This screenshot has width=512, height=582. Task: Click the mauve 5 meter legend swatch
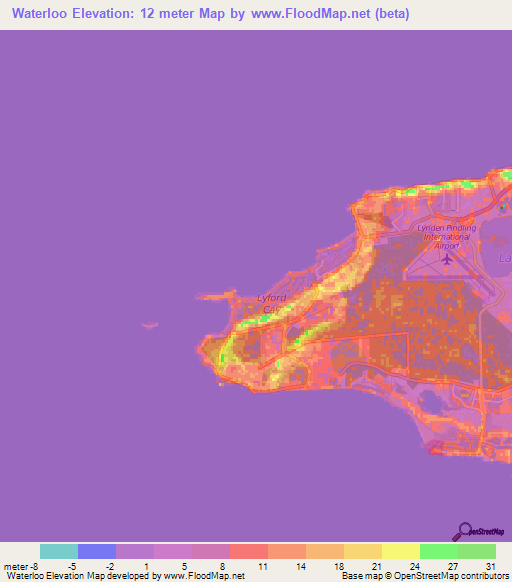pos(211,552)
